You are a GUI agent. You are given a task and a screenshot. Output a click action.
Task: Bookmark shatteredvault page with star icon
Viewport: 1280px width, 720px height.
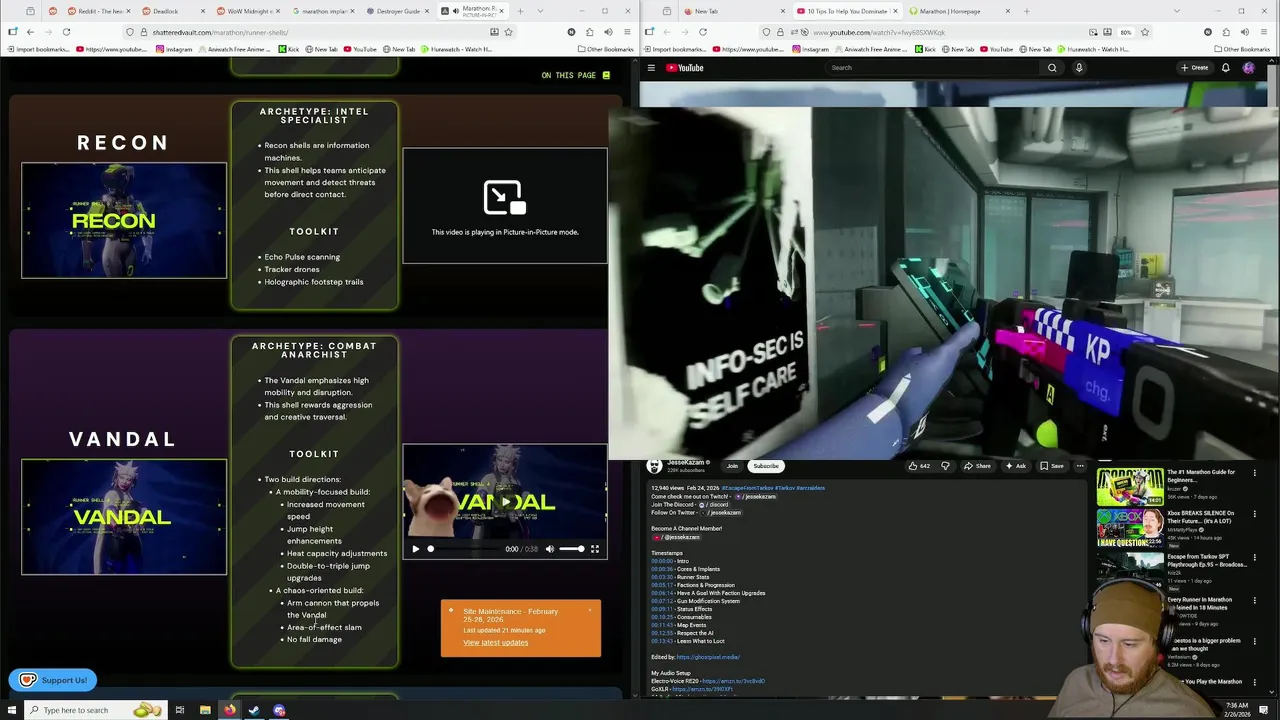508,32
